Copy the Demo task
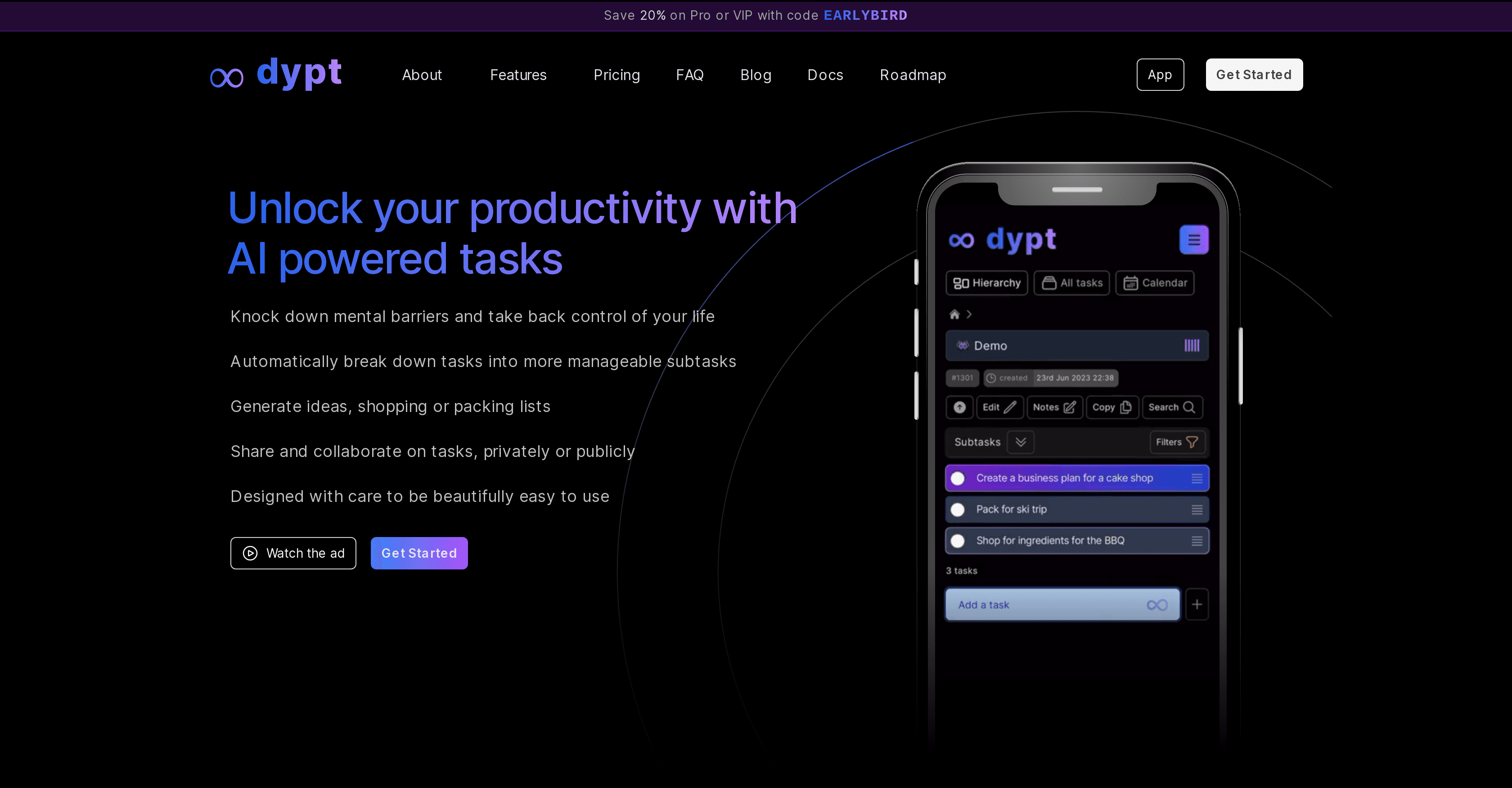This screenshot has height=788, width=1512. click(1111, 407)
